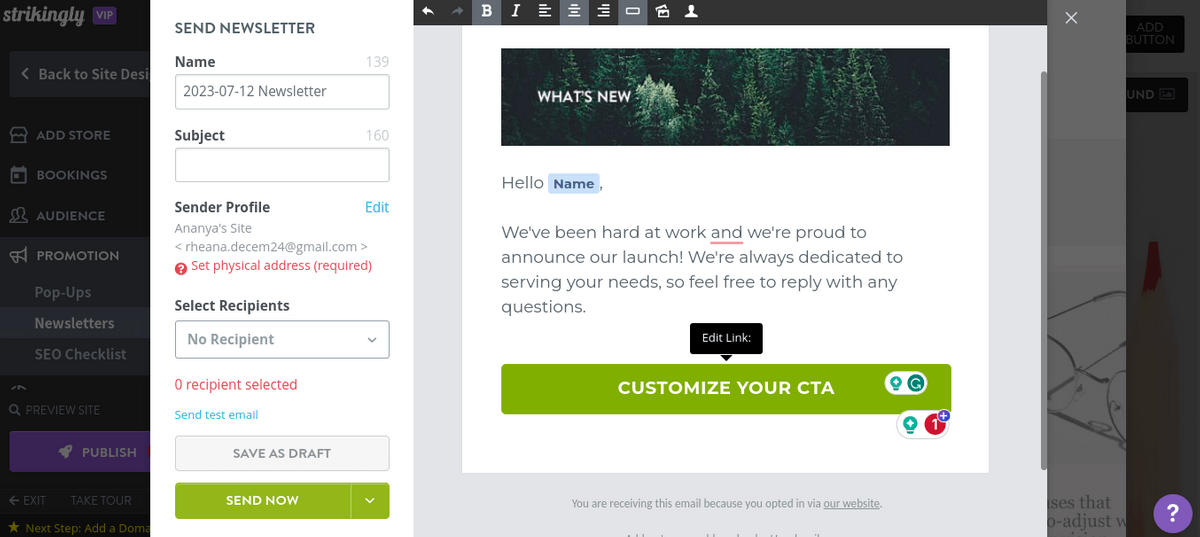Click the undo arrow in editor toolbar
The height and width of the screenshot is (537, 1200).
428,11
